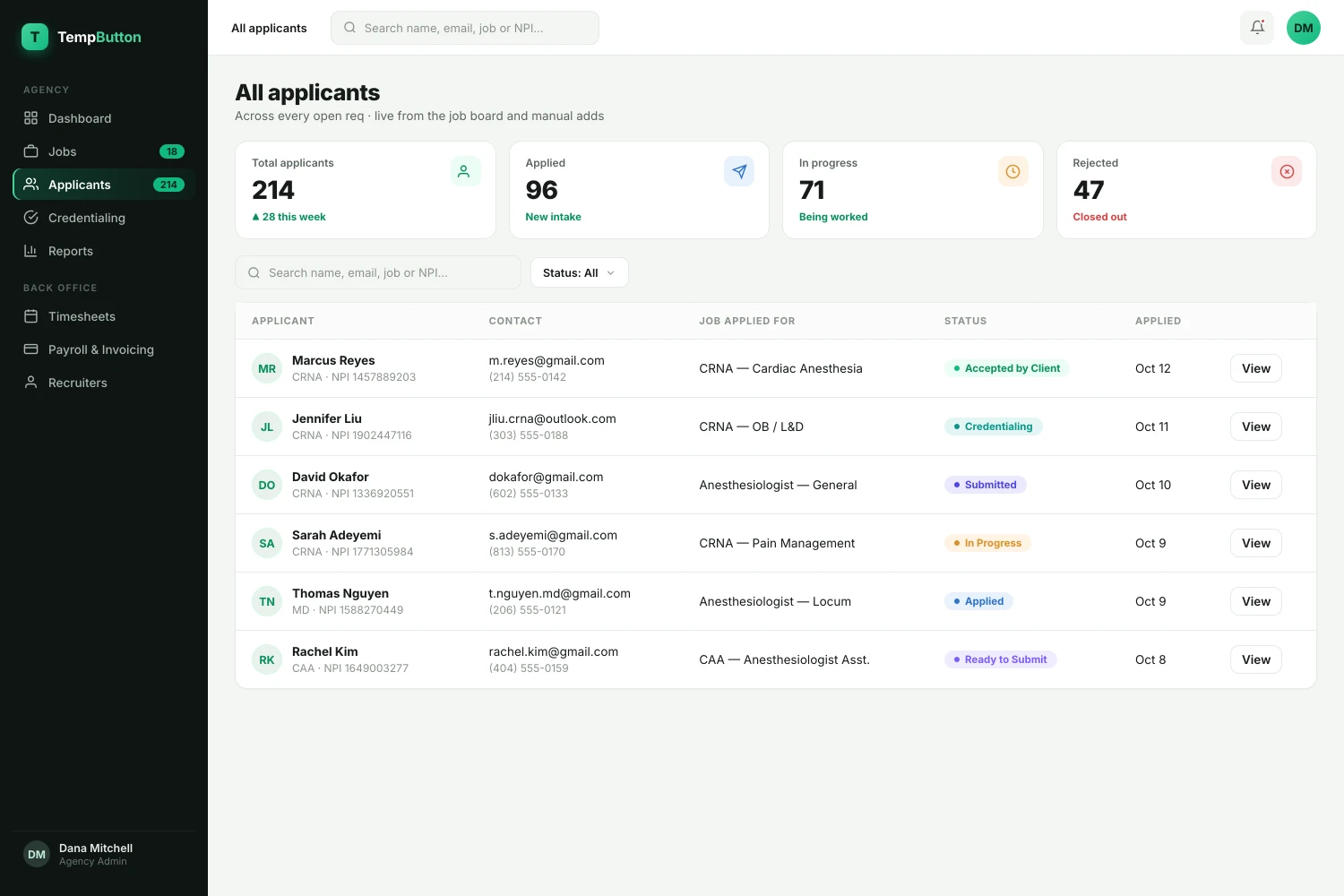Click the APPLIED column header
The image size is (1344, 896).
1158,321
